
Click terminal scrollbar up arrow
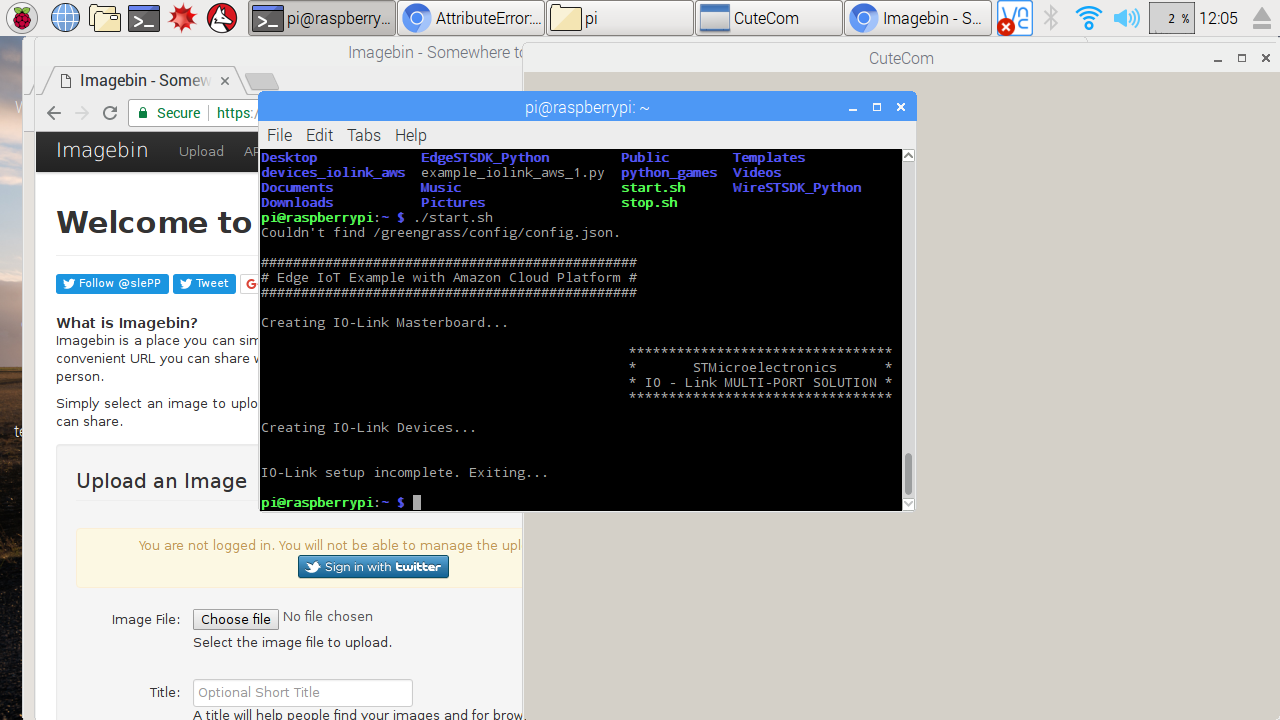coord(908,156)
